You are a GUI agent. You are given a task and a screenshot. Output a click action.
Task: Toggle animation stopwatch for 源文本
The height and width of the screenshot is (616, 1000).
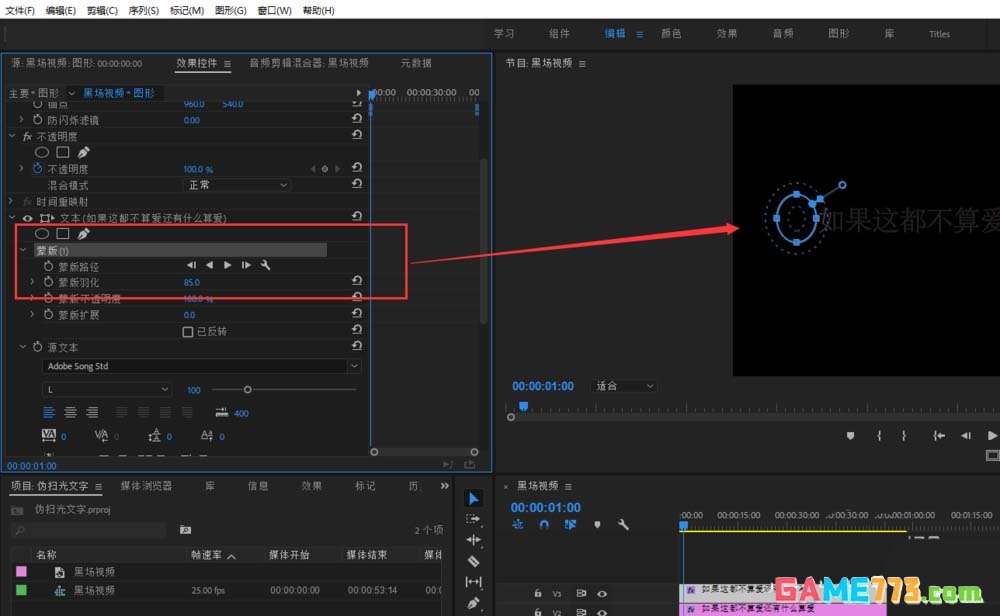(38, 347)
